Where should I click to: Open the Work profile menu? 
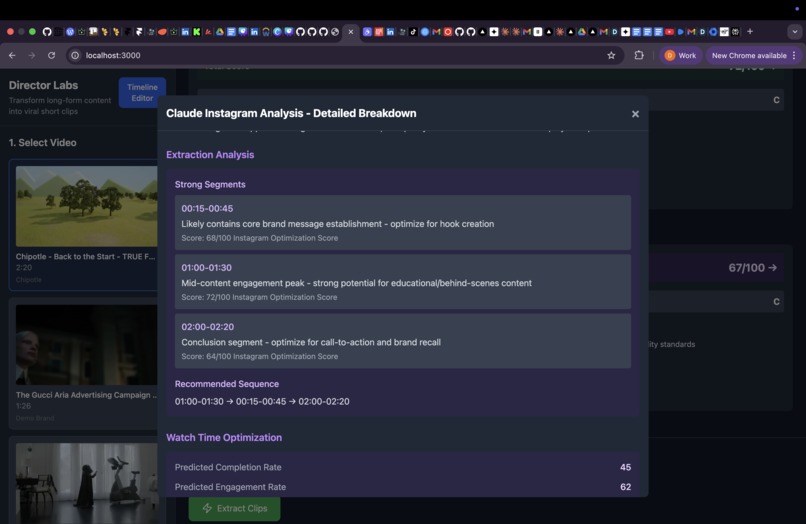pyautogui.click(x=680, y=55)
